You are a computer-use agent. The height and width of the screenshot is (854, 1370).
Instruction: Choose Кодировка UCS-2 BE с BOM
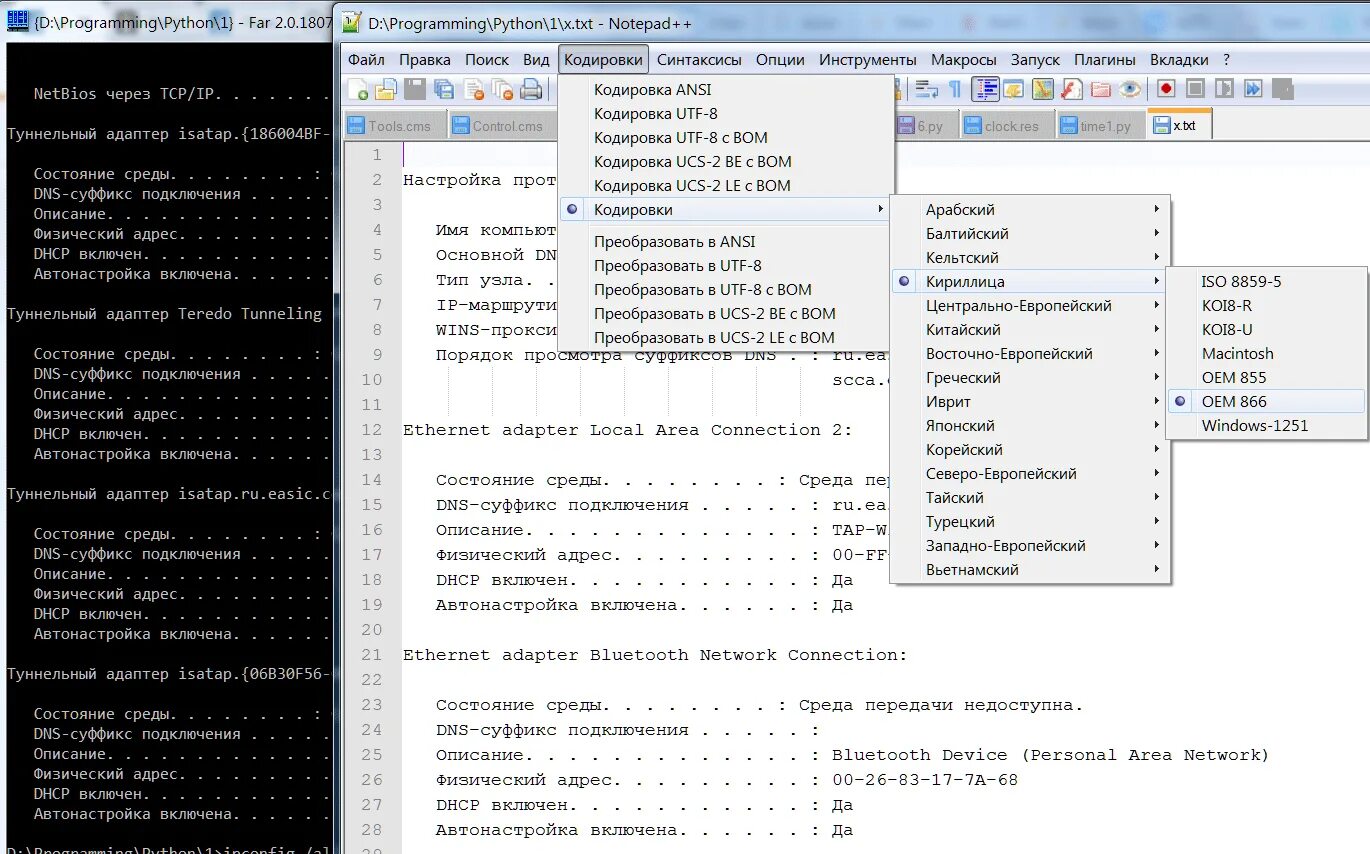pyautogui.click(x=725, y=161)
